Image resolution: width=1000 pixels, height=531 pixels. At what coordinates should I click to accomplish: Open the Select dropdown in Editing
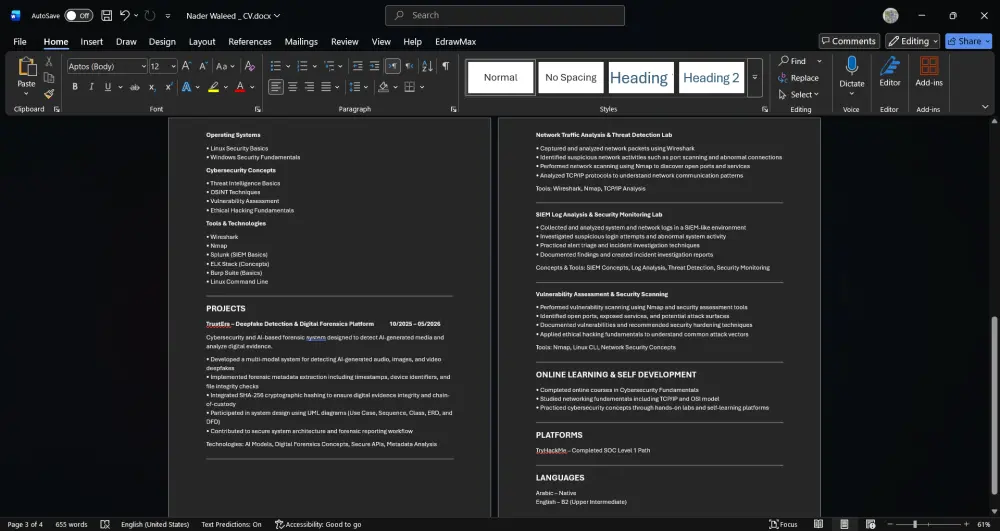pyautogui.click(x=798, y=94)
